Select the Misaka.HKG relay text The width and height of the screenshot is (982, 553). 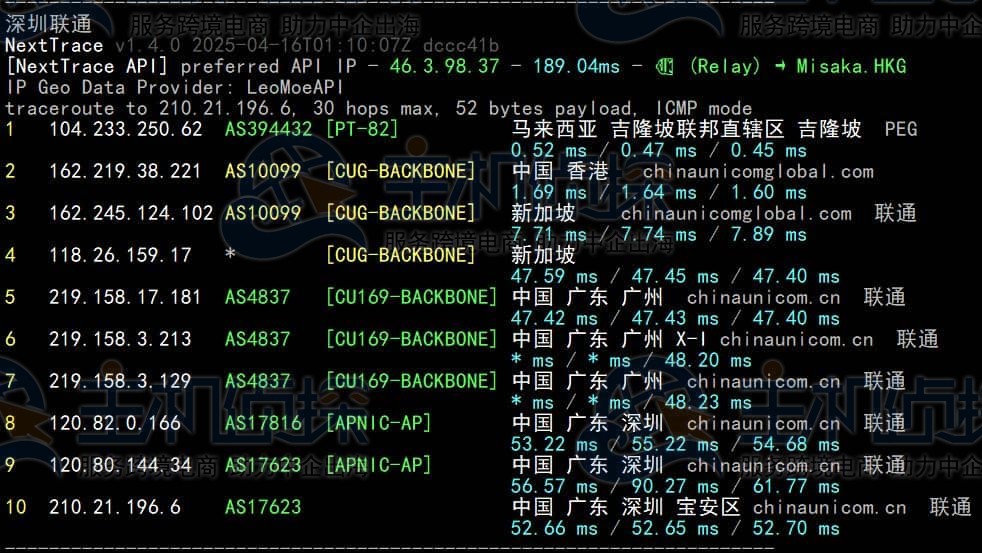(851, 66)
